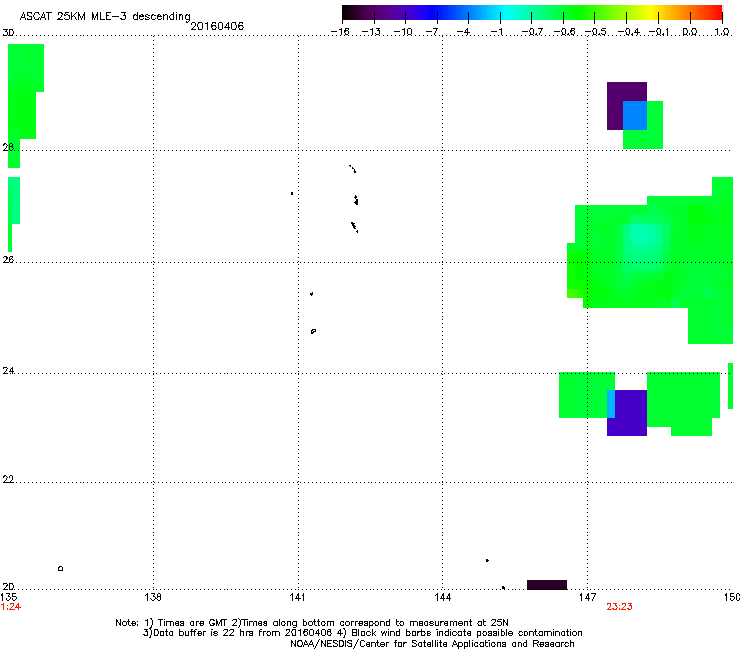Viewport: 740px width, 650px height.
Task: Click the blue data cell near 28.5N 148E
Action: click(635, 115)
